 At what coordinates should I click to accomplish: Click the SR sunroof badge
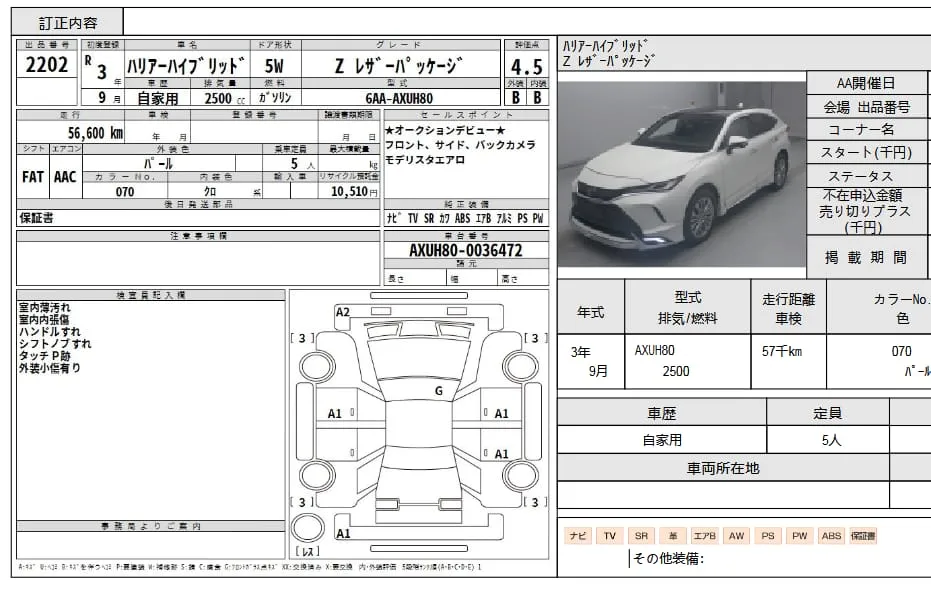[641, 536]
